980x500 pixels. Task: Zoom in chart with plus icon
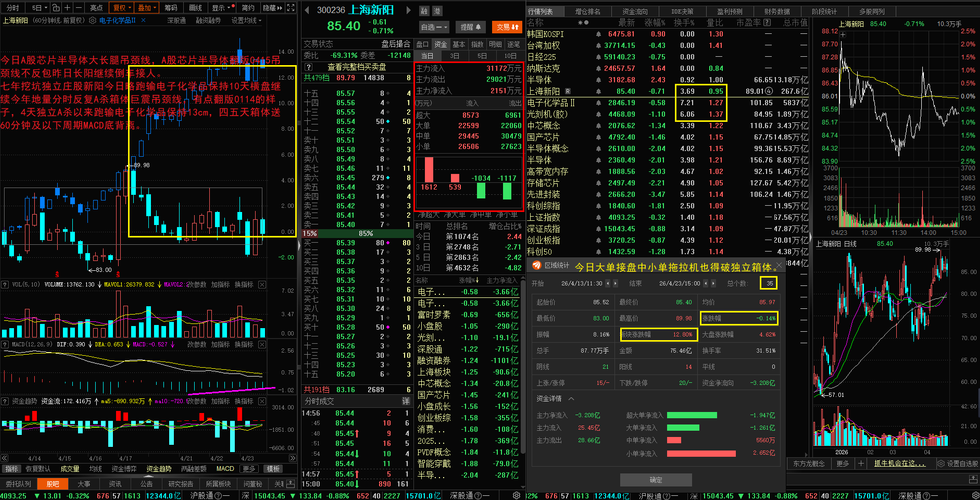tap(68, 8)
